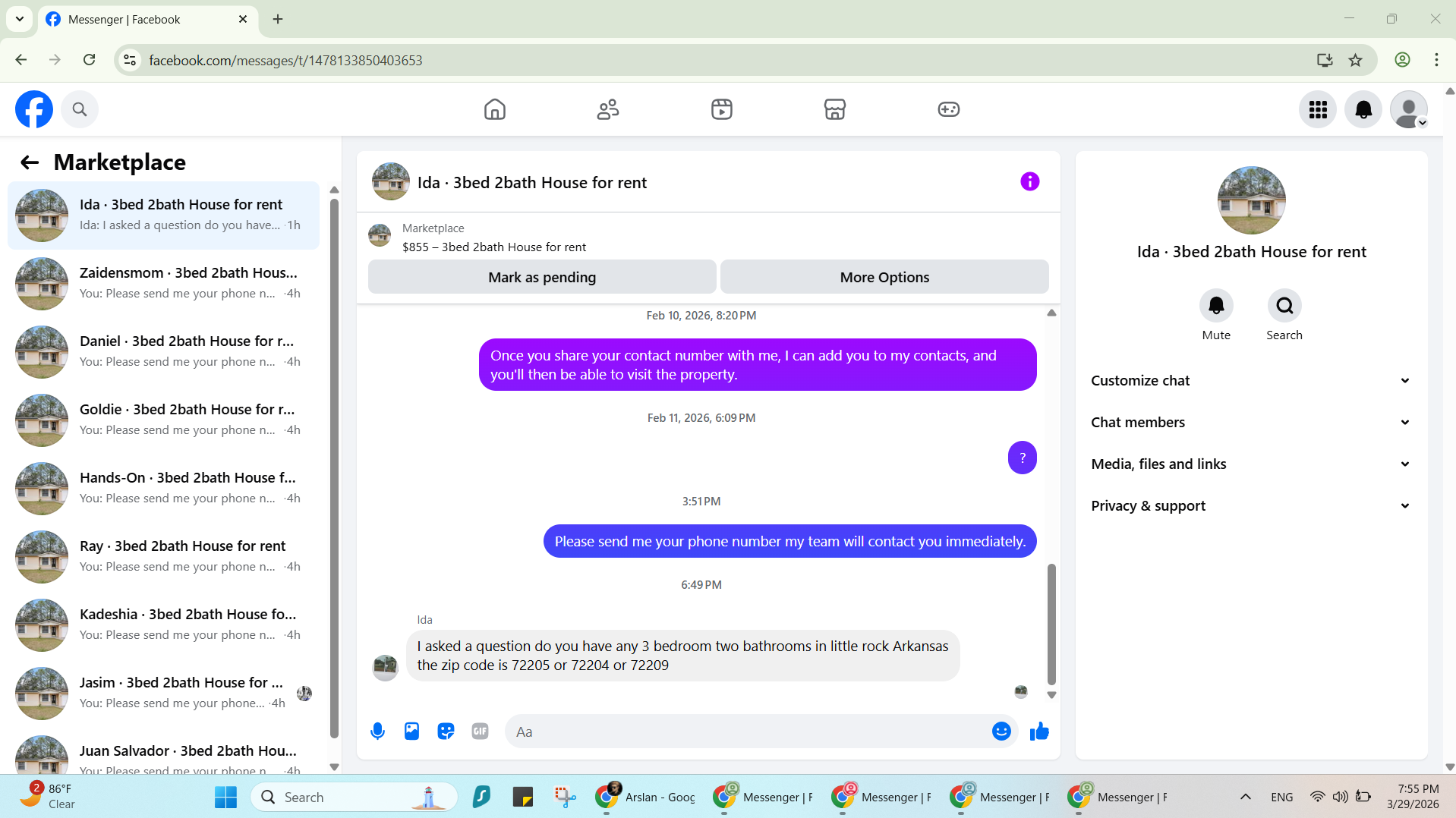Open the taskbar clock showing 7:55 PM
The height and width of the screenshot is (818, 1456).
(1412, 797)
